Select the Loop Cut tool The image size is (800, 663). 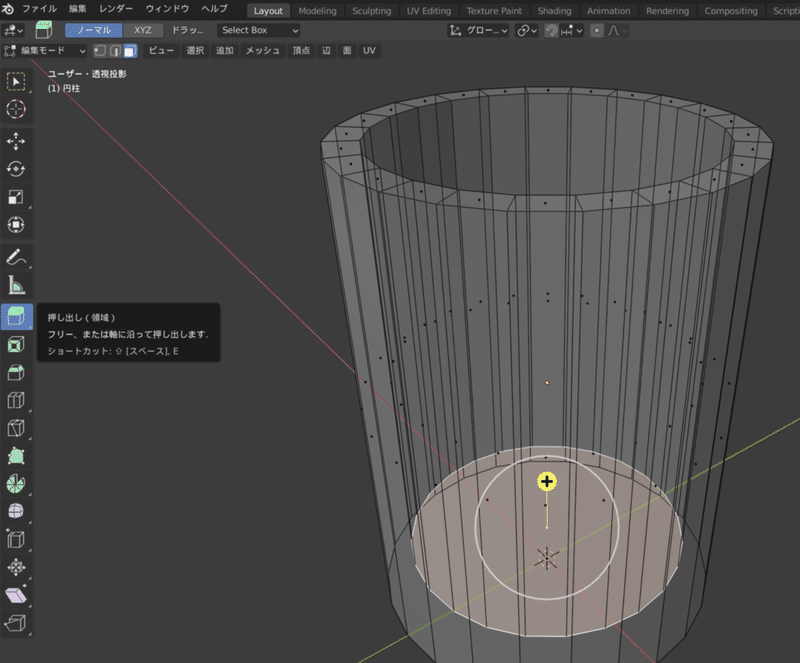pyautogui.click(x=16, y=400)
